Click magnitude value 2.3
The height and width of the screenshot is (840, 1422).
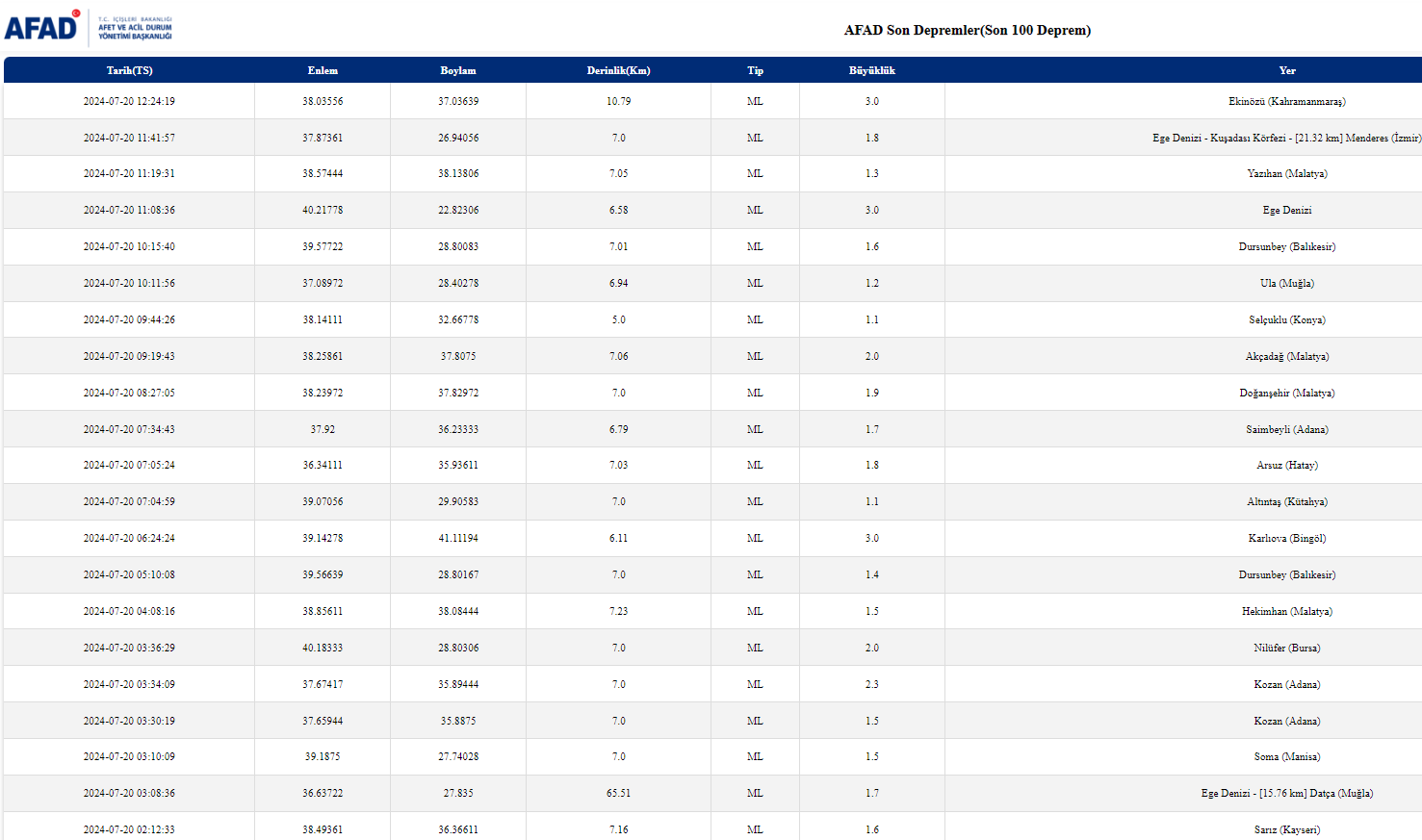pos(871,684)
